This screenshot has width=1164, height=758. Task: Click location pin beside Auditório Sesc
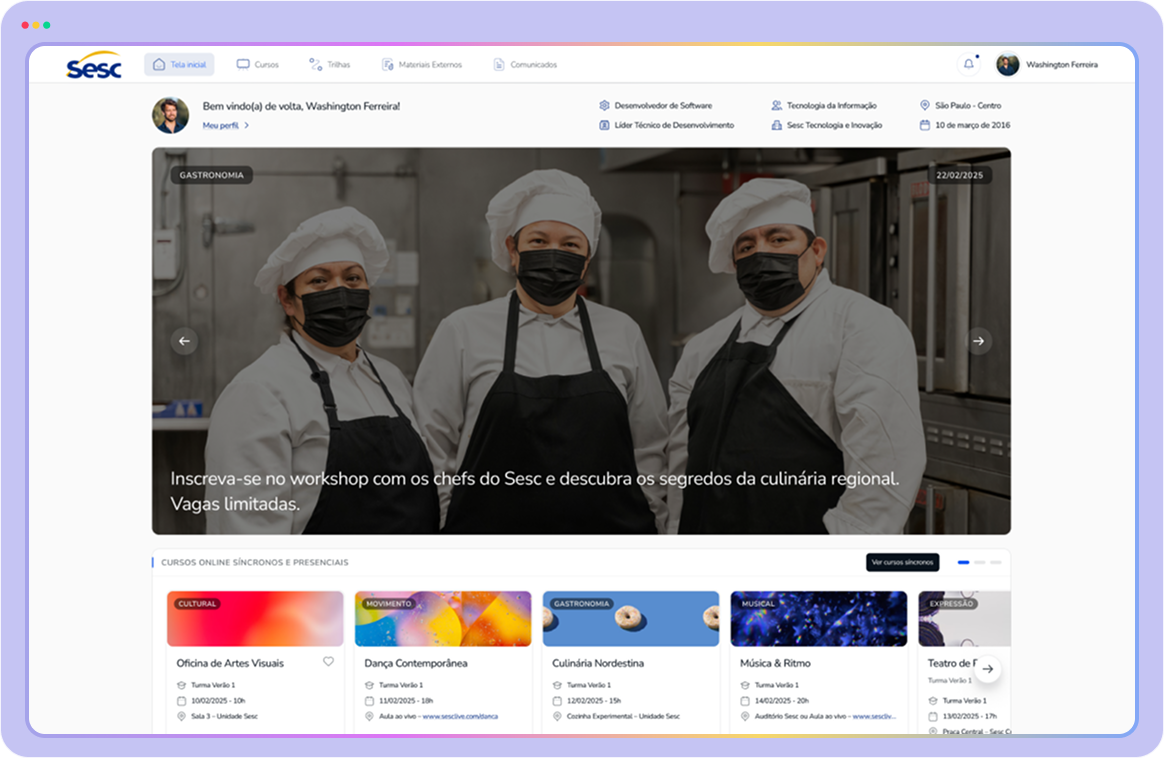tap(745, 716)
